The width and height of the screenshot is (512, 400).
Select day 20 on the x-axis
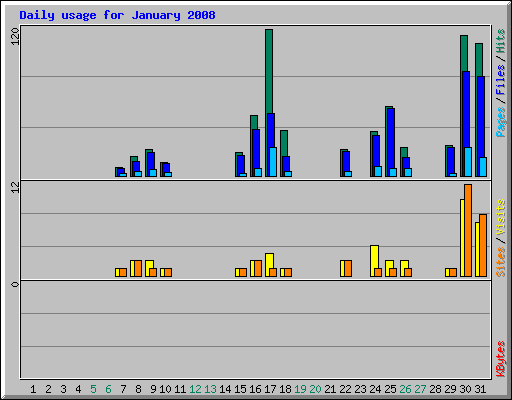pos(315,389)
